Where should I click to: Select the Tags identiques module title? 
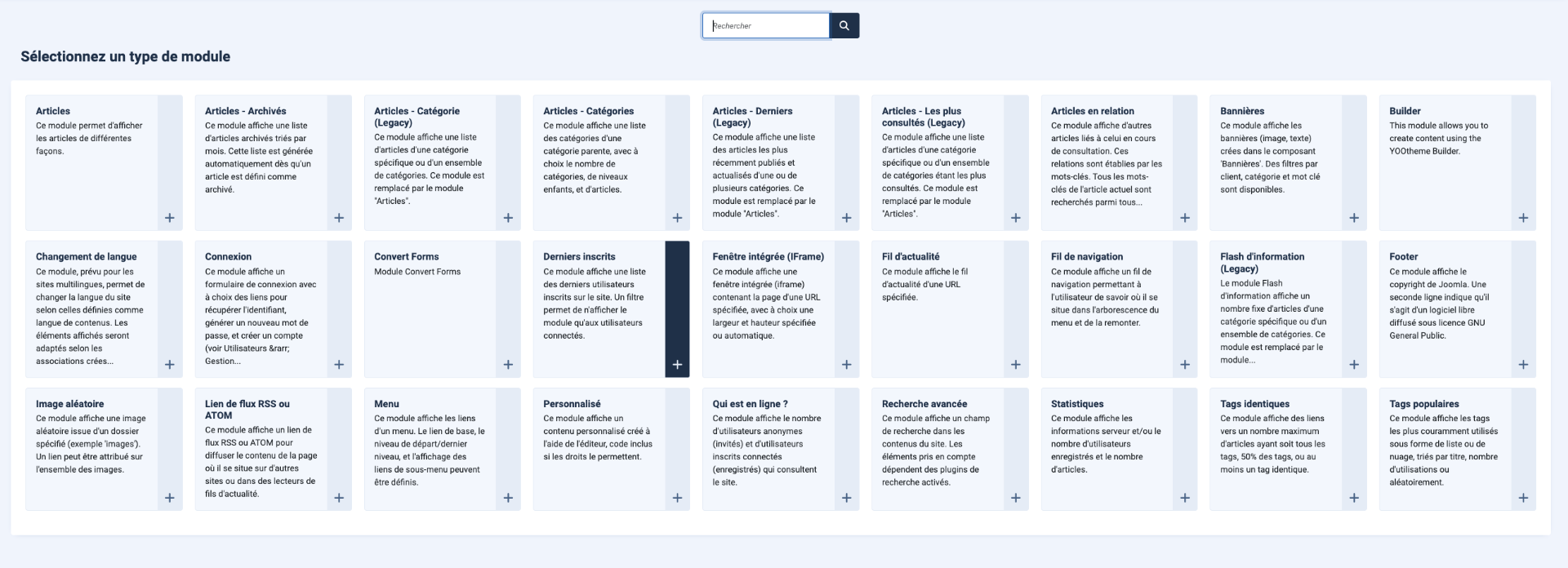click(x=1255, y=404)
